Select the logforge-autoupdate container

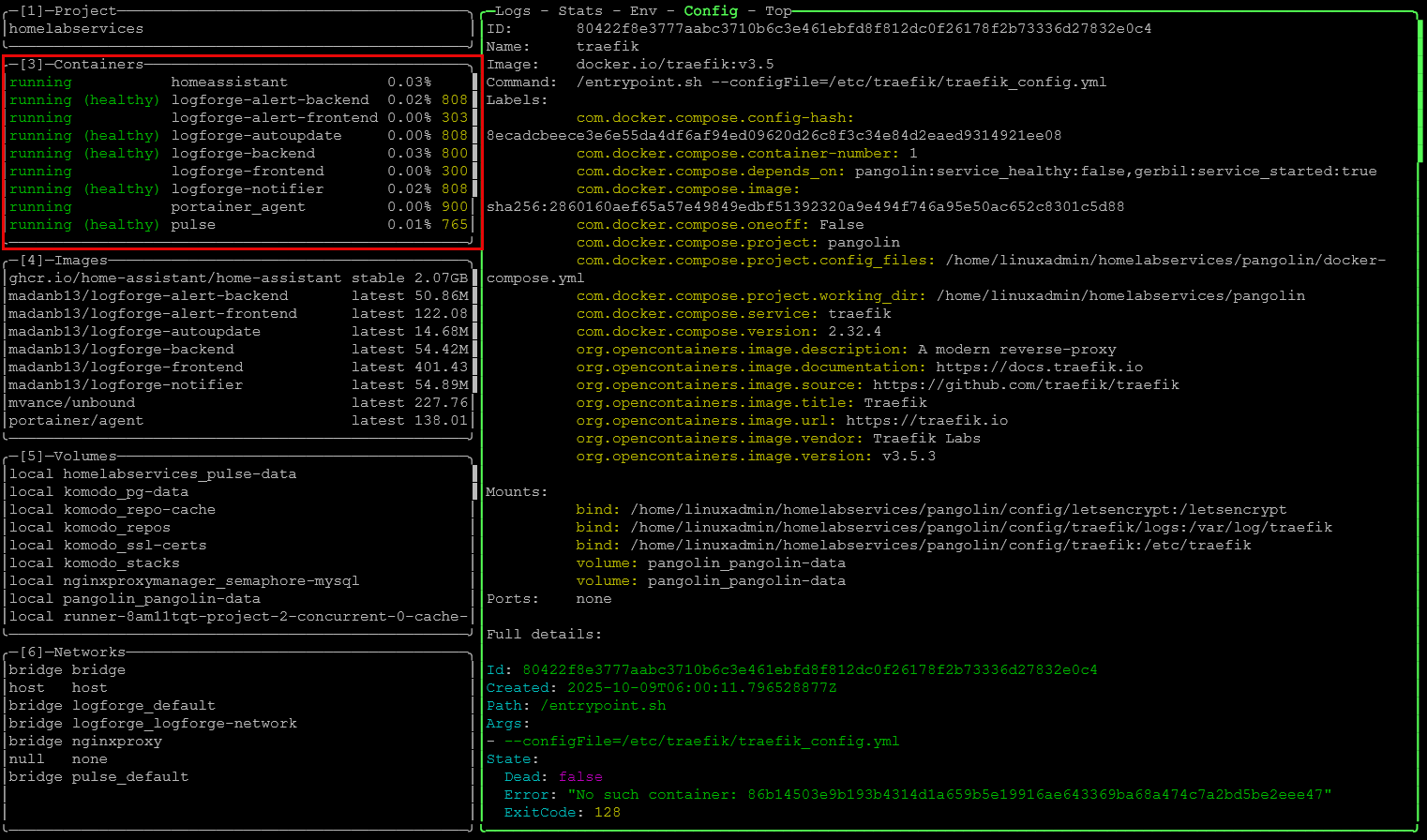tap(238, 136)
